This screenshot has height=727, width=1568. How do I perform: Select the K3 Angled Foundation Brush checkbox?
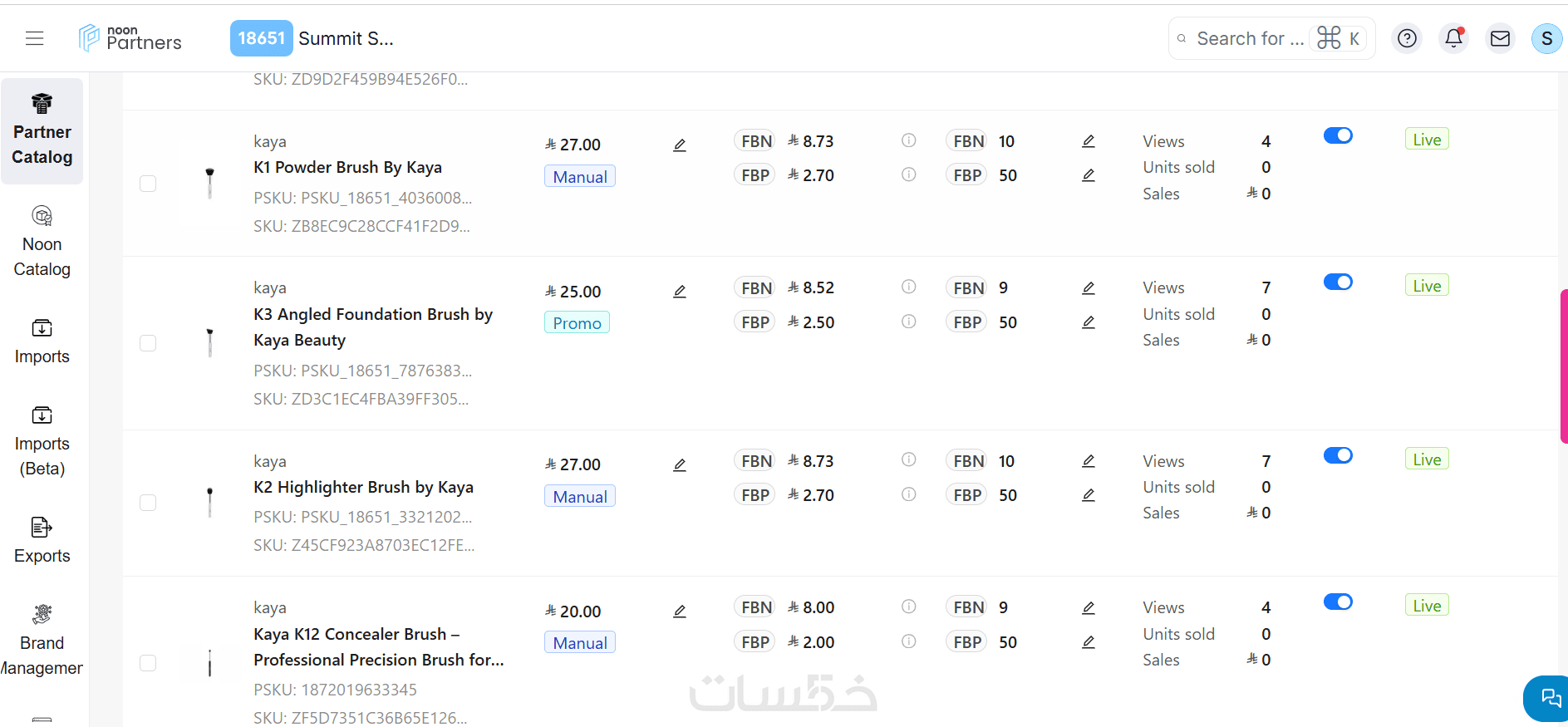click(x=148, y=343)
